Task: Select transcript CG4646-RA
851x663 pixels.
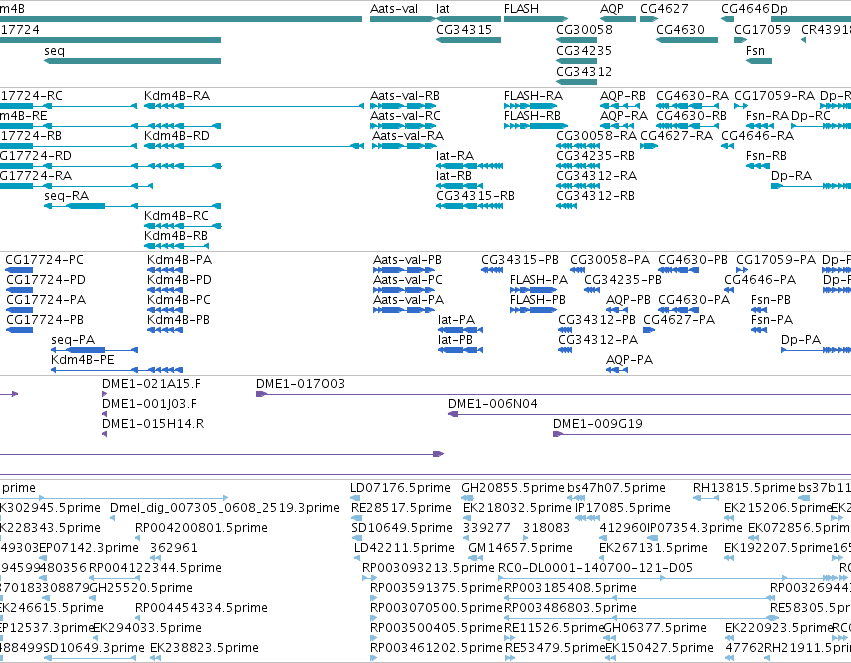Action: tap(758, 136)
